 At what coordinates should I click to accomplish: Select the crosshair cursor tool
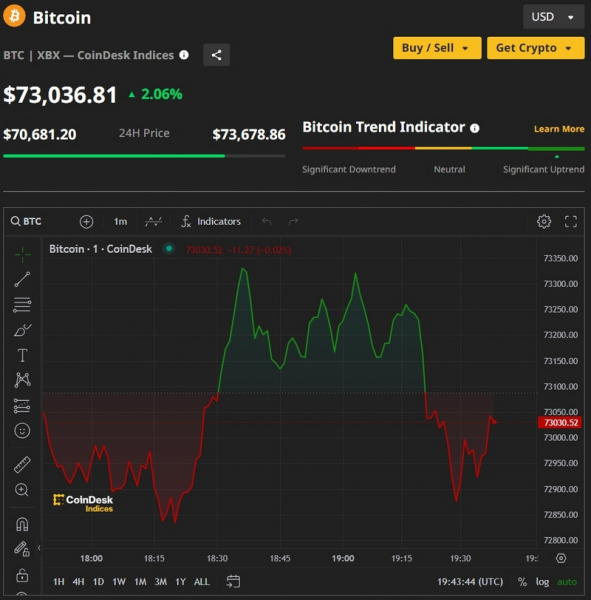pyautogui.click(x=22, y=254)
